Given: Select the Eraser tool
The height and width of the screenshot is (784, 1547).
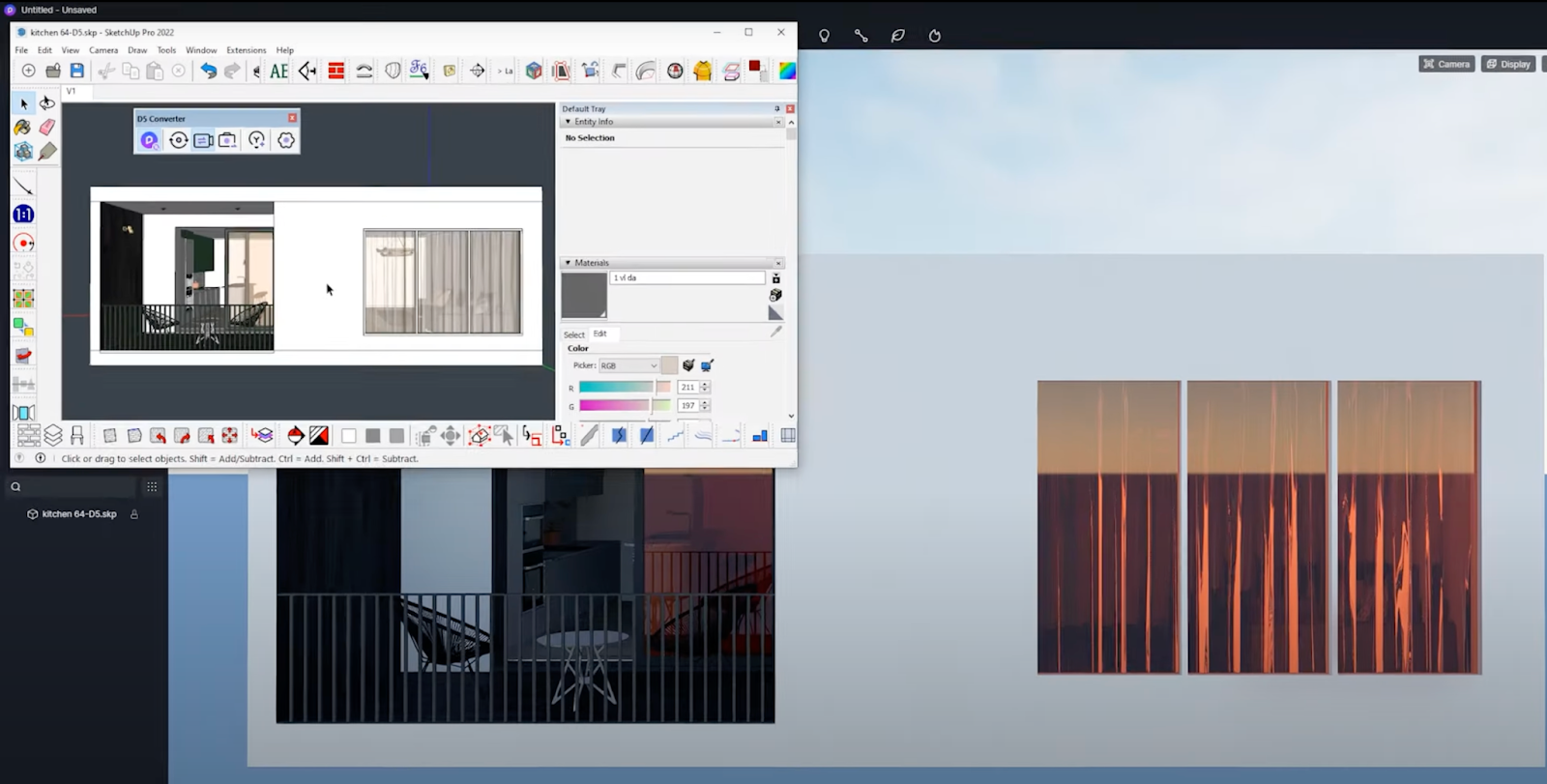Looking at the screenshot, I should [46, 127].
